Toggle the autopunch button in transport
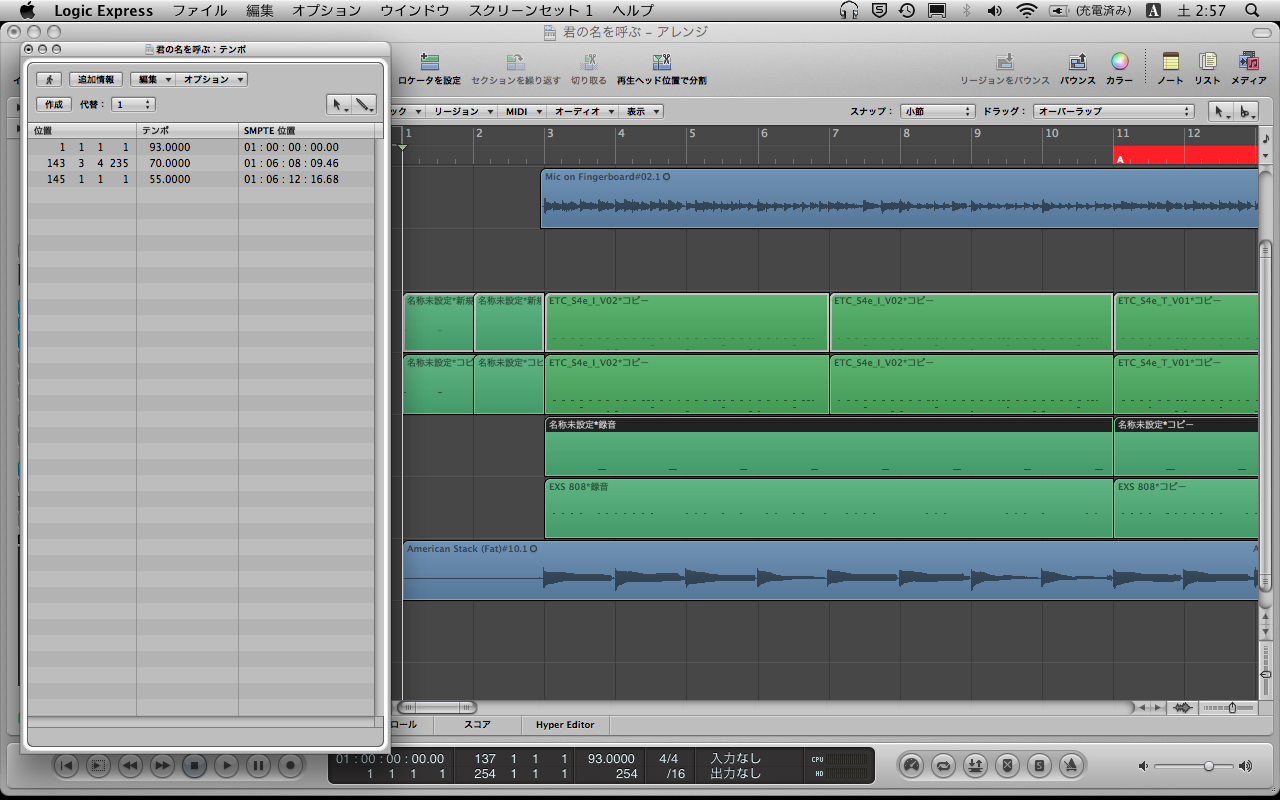This screenshot has width=1280, height=800. coord(975,766)
